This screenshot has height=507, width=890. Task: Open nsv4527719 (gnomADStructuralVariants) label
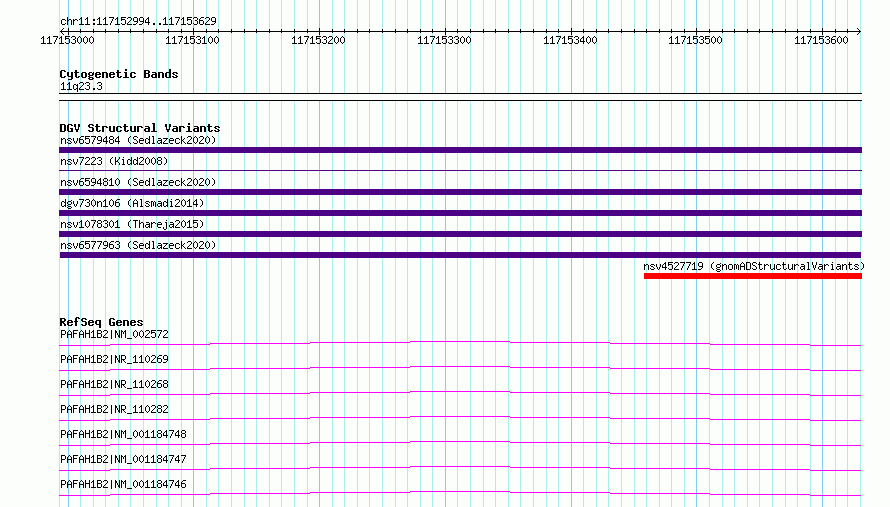754,266
